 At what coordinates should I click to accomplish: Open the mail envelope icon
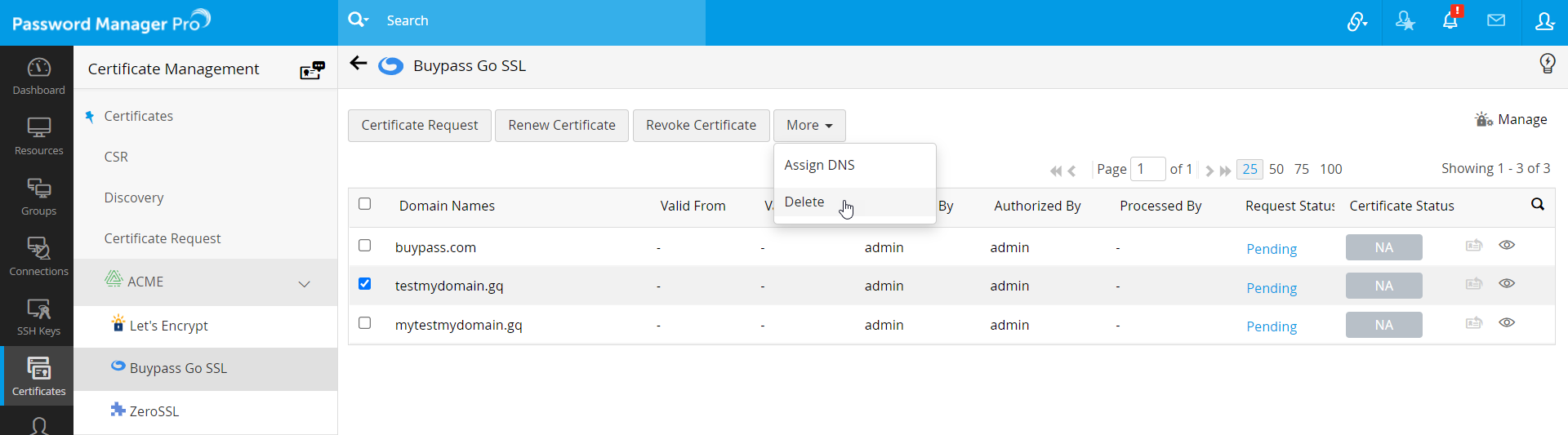pos(1496,20)
